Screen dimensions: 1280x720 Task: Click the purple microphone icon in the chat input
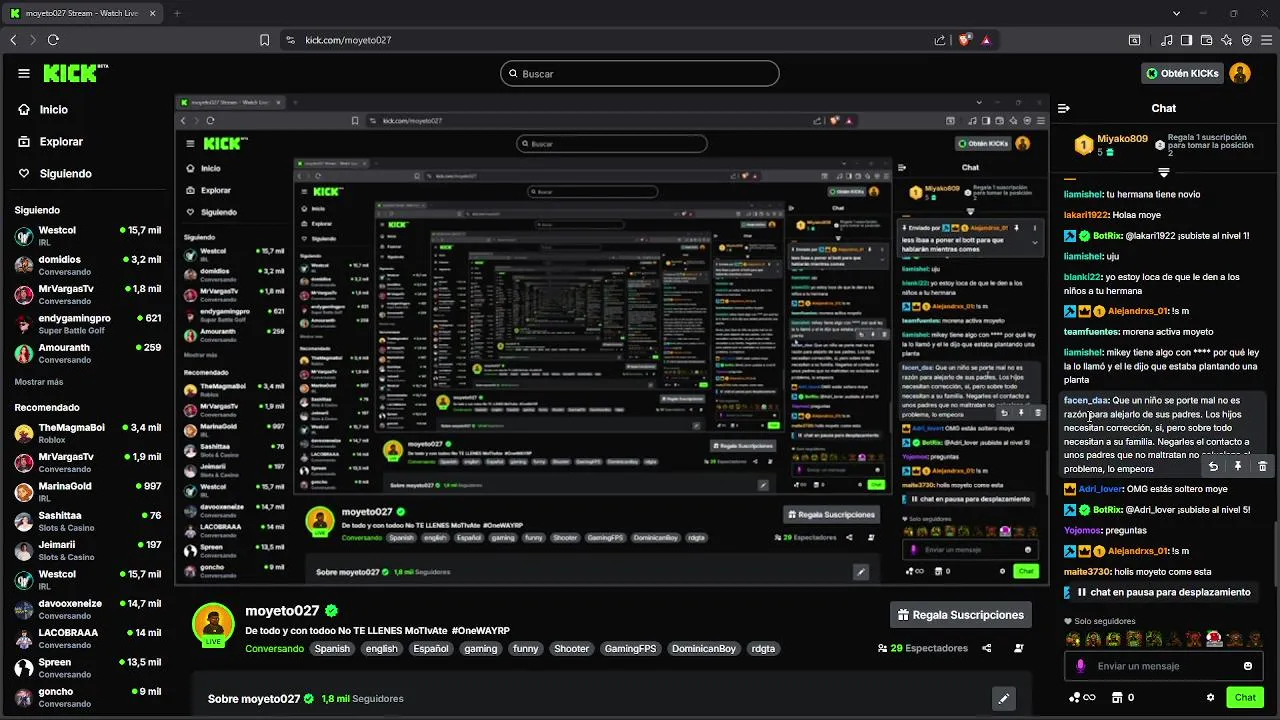coord(1080,666)
